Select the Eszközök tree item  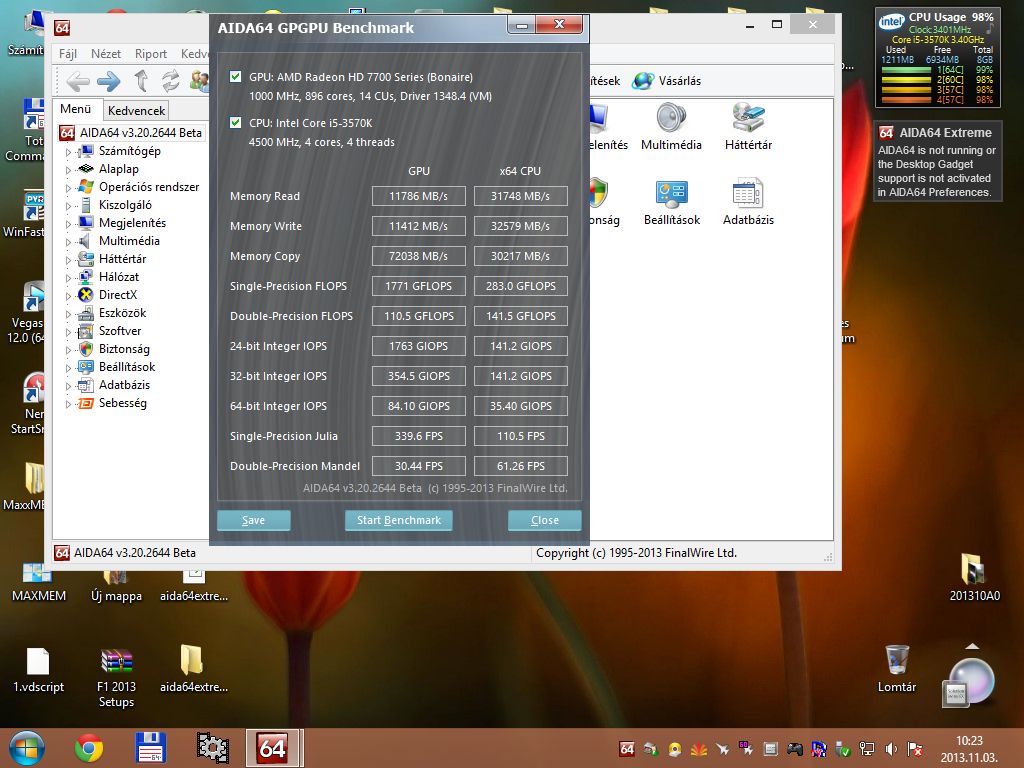122,313
